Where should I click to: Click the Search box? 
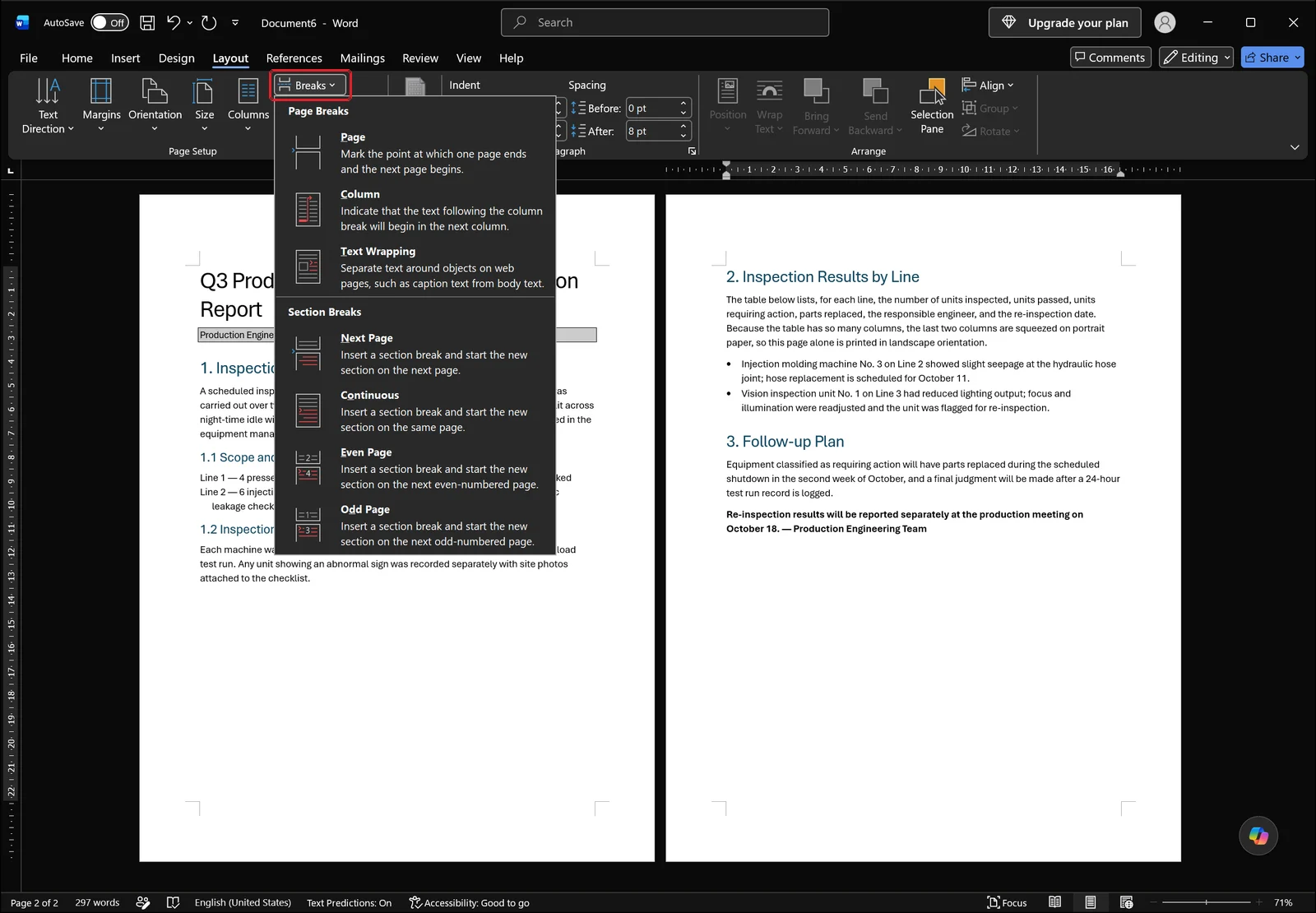tap(665, 23)
